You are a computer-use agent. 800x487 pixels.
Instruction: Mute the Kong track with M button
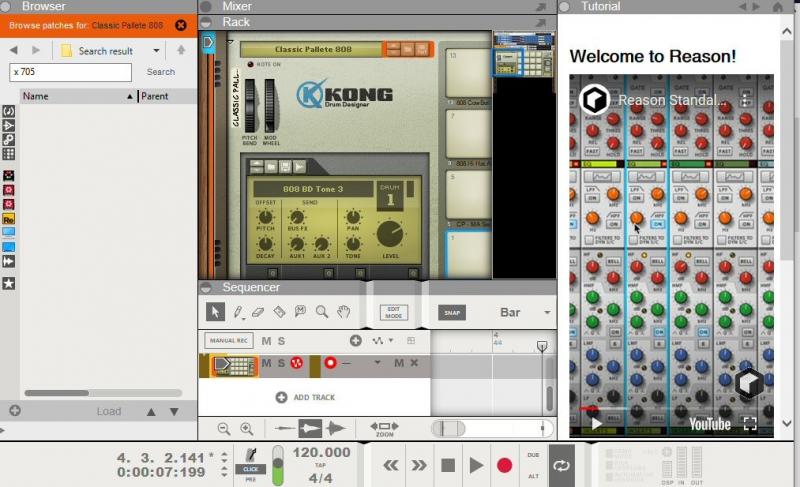[266, 363]
